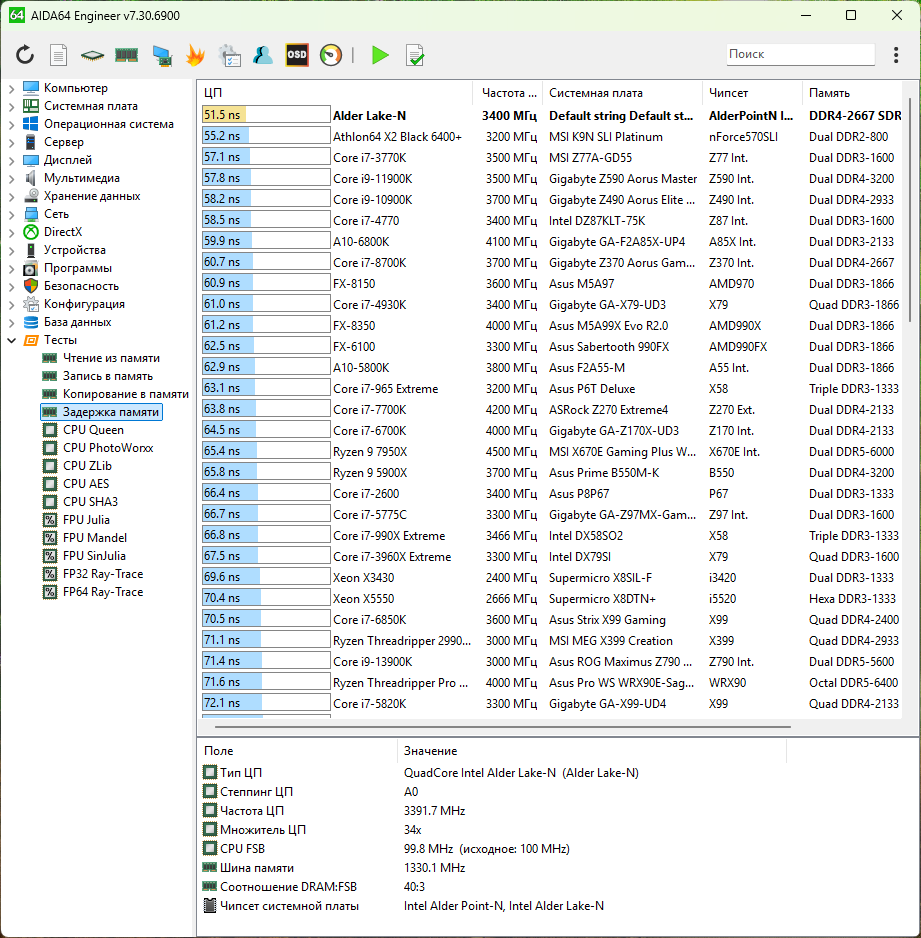This screenshot has height=938, width=921.
Task: Select the Ryzen 9 7950X result row
Action: coord(400,452)
